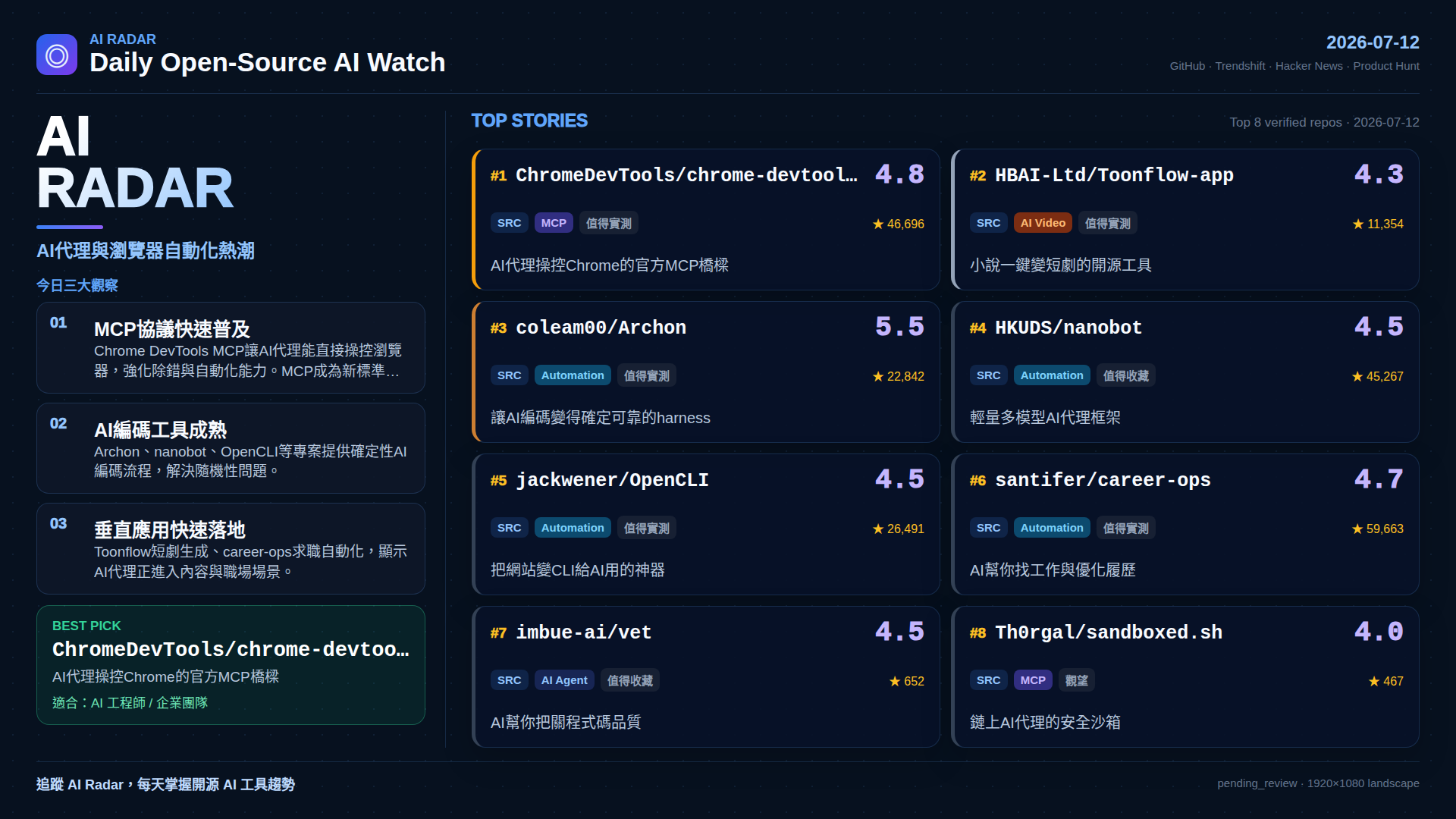Click Automation tag on career-ops card
This screenshot has width=1456, height=819.
pyautogui.click(x=1052, y=528)
